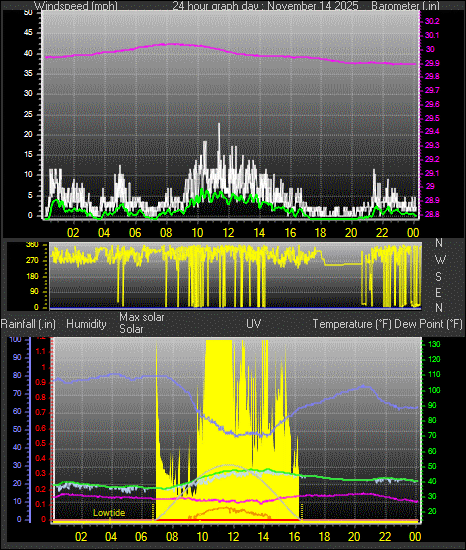Click the 'Lowtide' marker label

[109, 513]
